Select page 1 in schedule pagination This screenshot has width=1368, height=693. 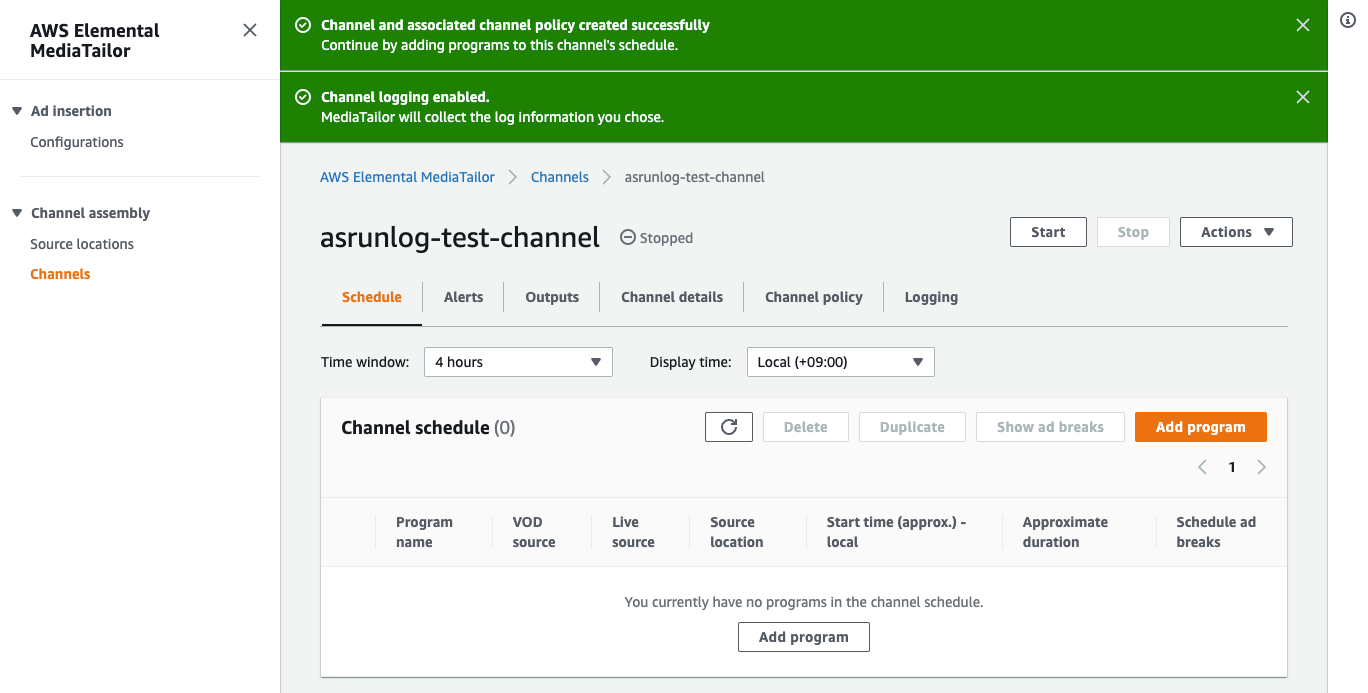point(1232,467)
